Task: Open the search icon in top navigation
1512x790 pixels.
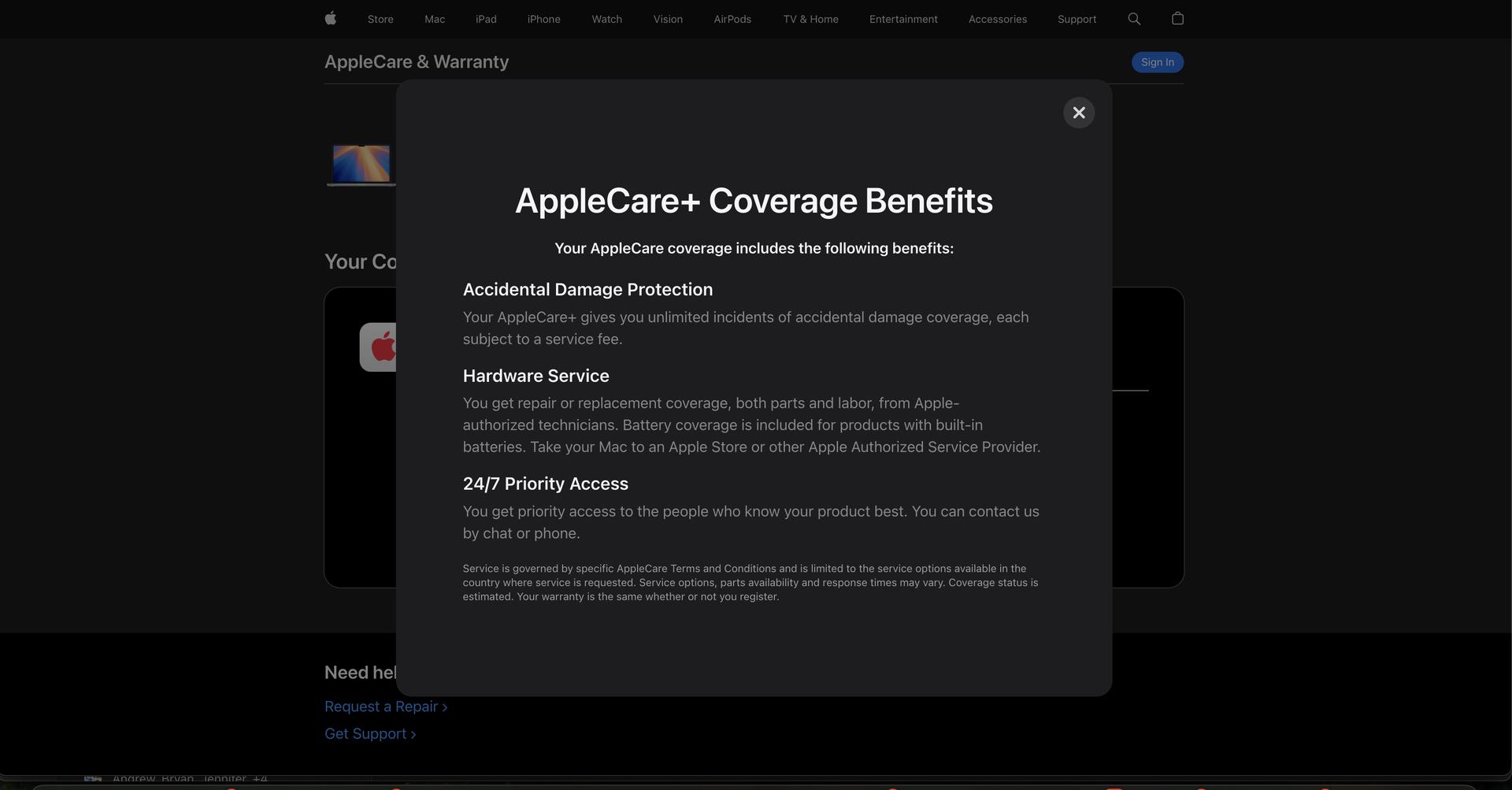Action: click(x=1134, y=19)
